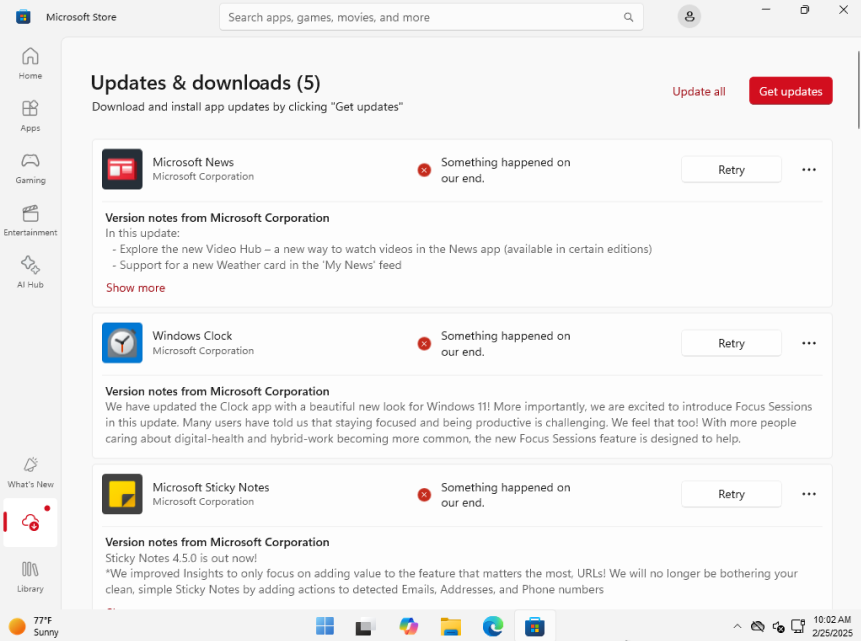Image resolution: width=861 pixels, height=641 pixels.
Task: Show hidden system tray icons
Action: click(x=737, y=626)
